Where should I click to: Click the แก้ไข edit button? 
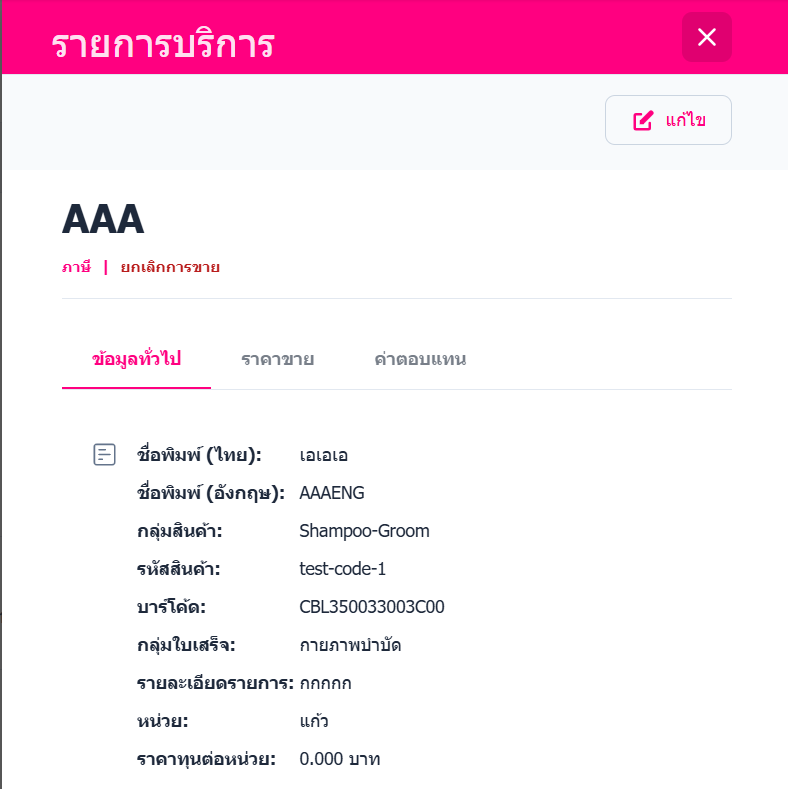[x=668, y=120]
